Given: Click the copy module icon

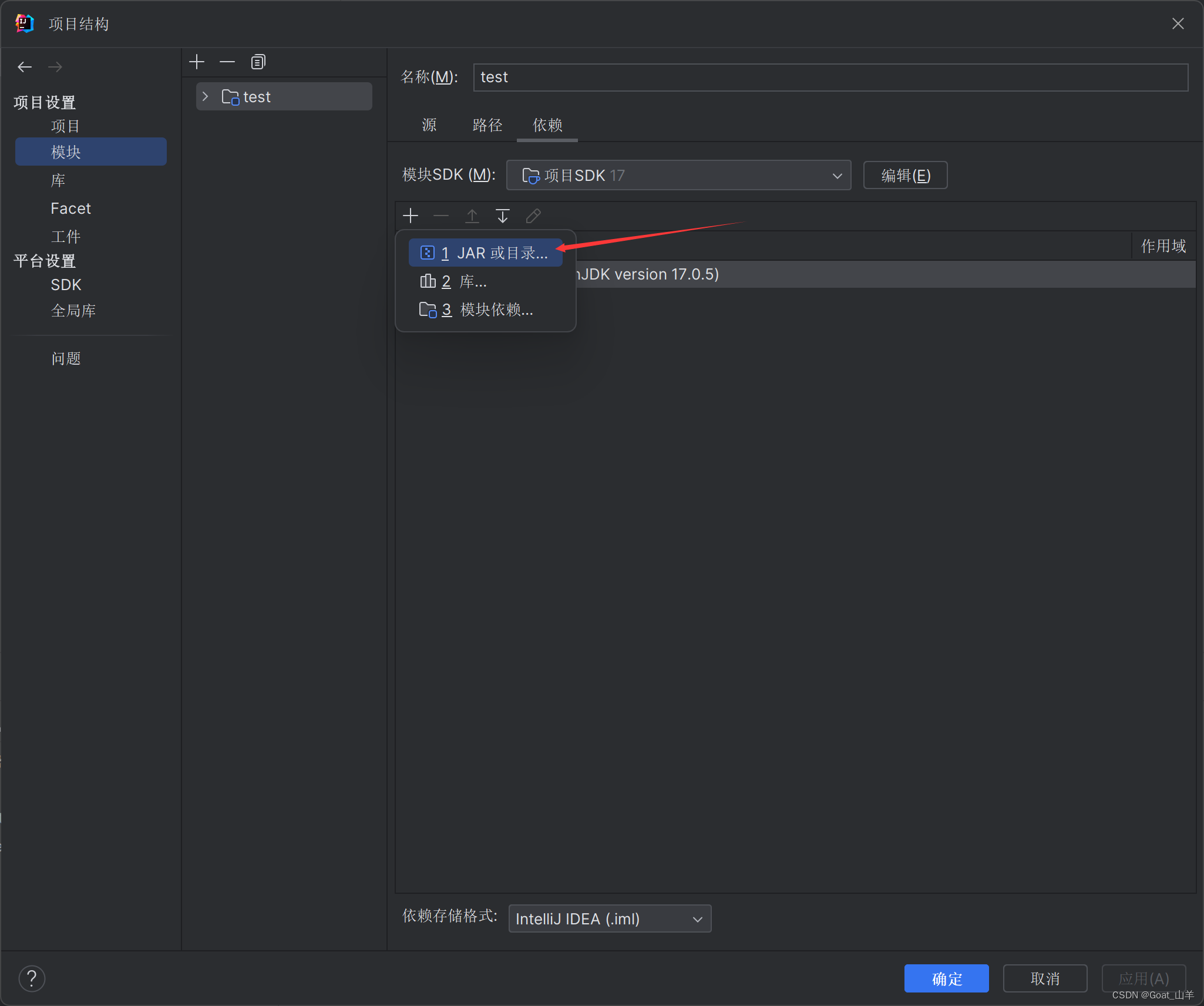Looking at the screenshot, I should (258, 62).
